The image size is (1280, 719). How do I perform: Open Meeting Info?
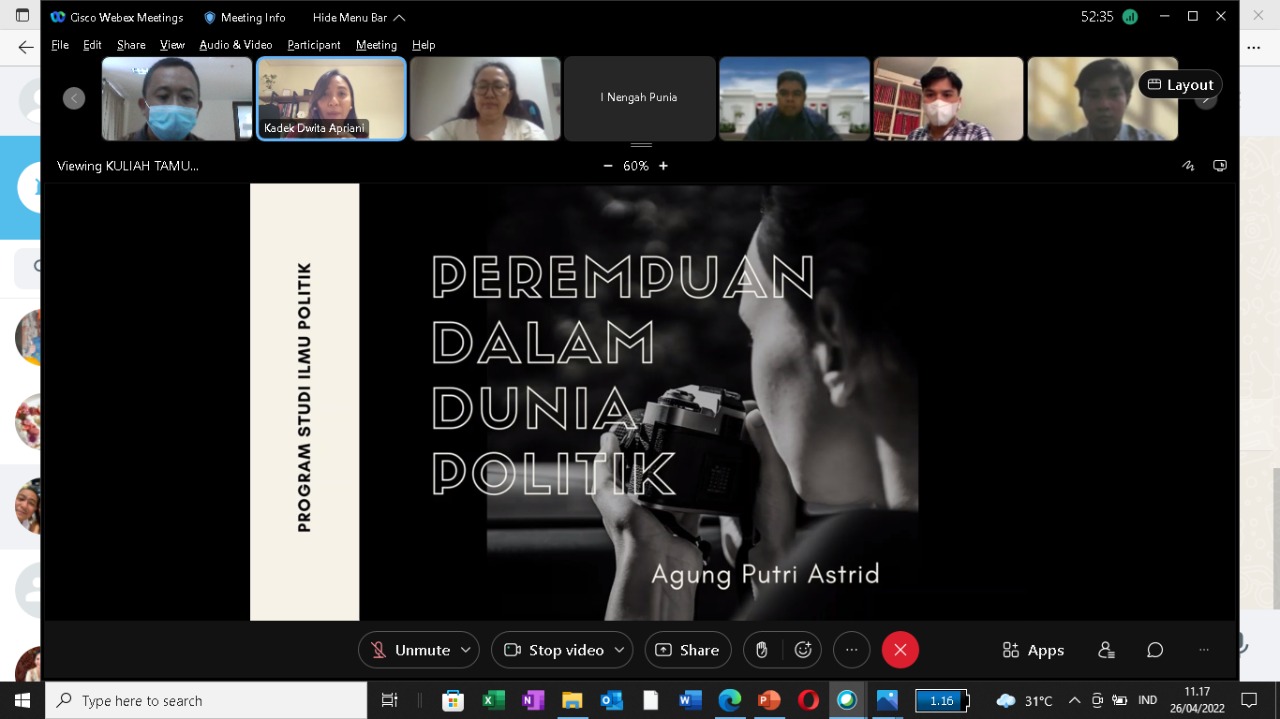click(x=244, y=17)
